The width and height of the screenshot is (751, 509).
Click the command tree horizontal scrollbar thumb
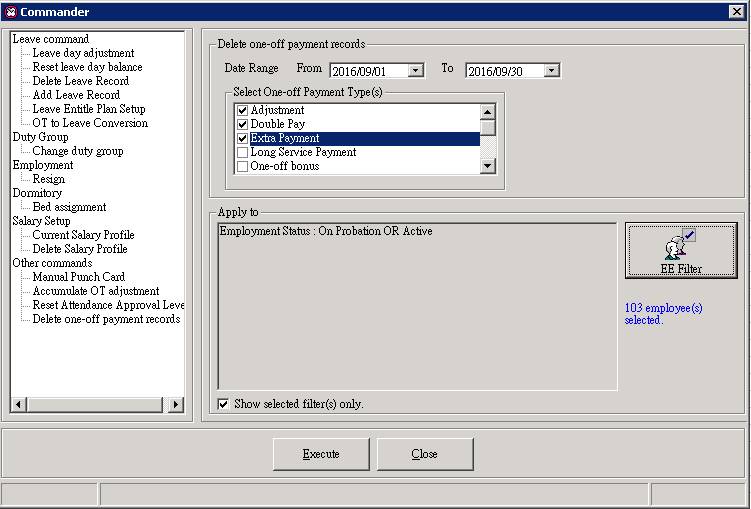click(x=94, y=405)
